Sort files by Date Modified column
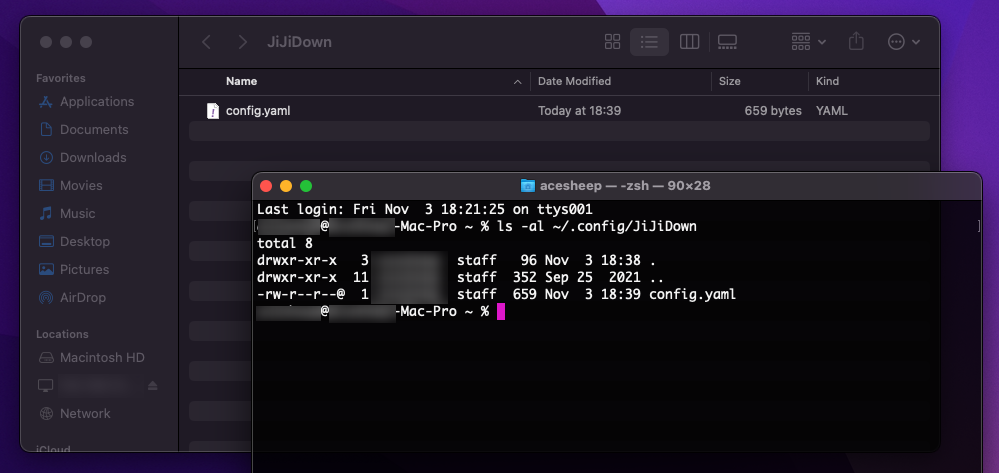 (574, 81)
